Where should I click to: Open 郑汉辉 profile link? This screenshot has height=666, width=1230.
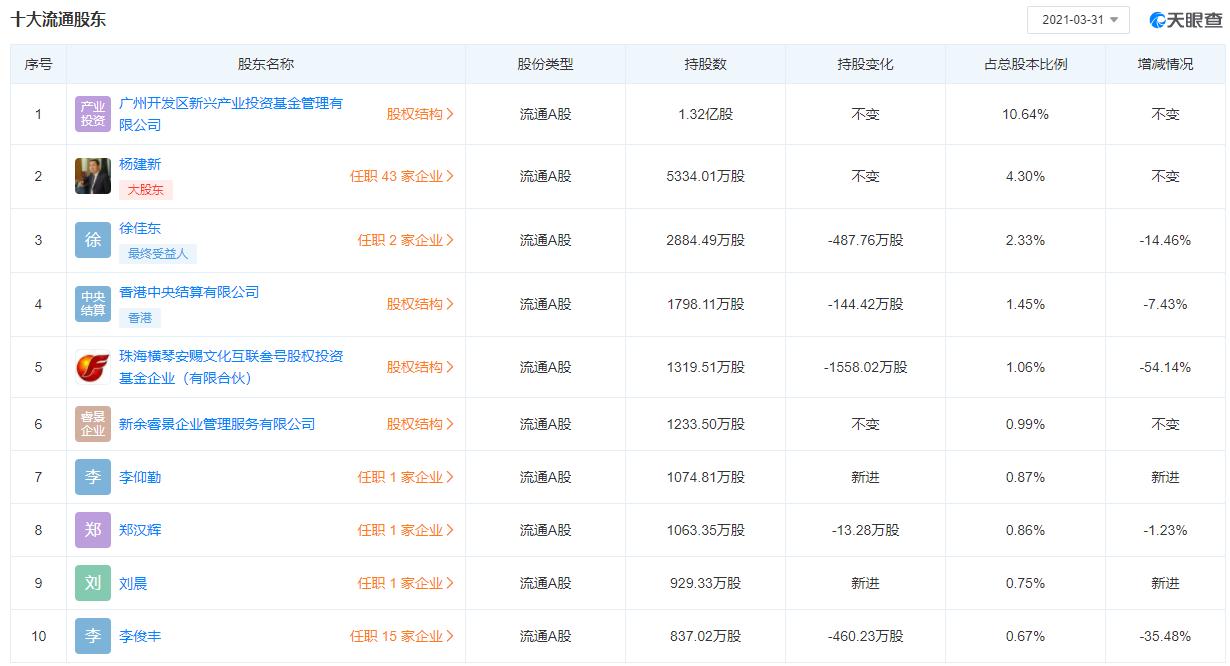140,530
